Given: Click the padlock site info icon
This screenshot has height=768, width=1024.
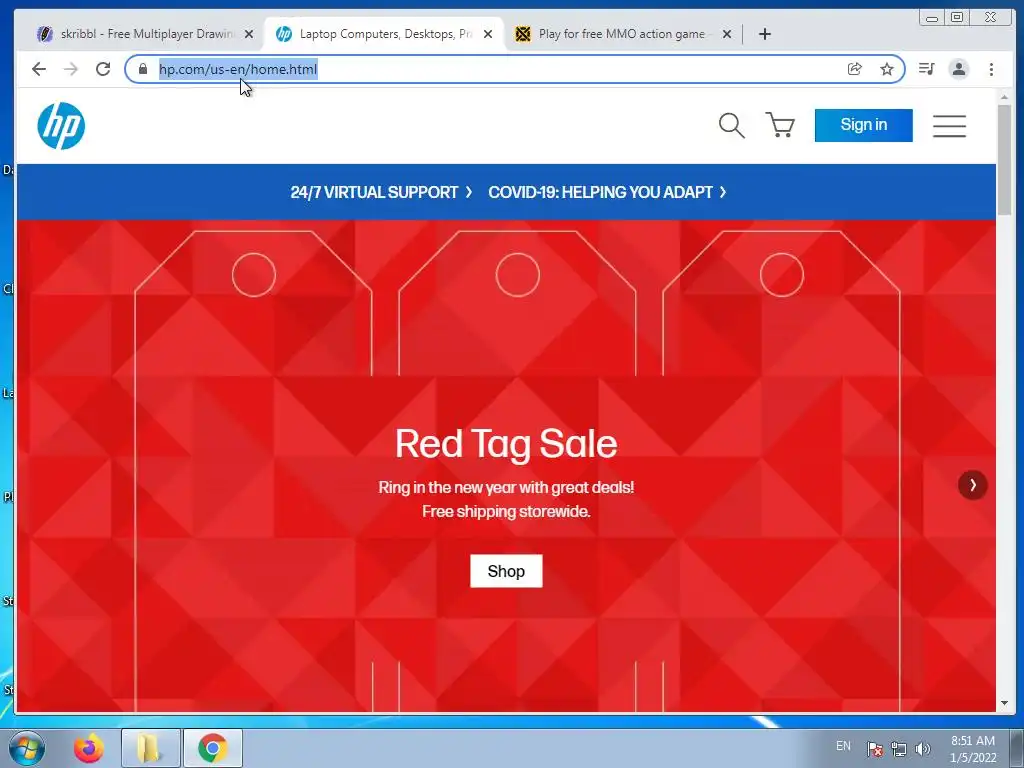Looking at the screenshot, I should 143,69.
